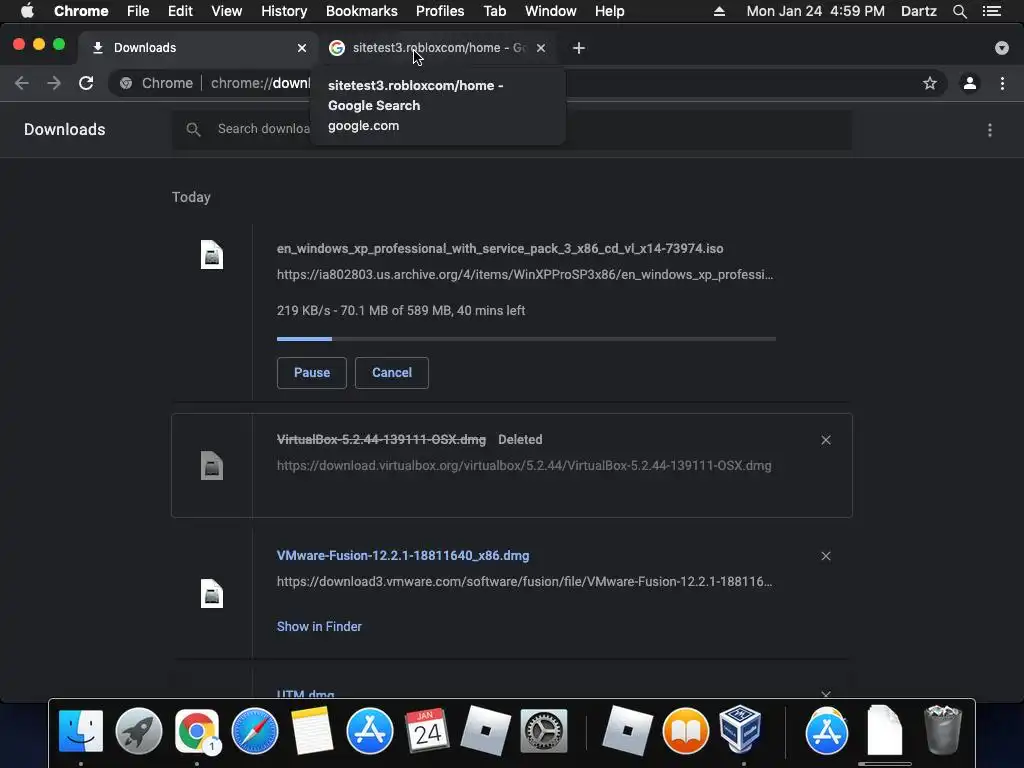
Task: Open the document stack in the dock
Action: [884, 731]
